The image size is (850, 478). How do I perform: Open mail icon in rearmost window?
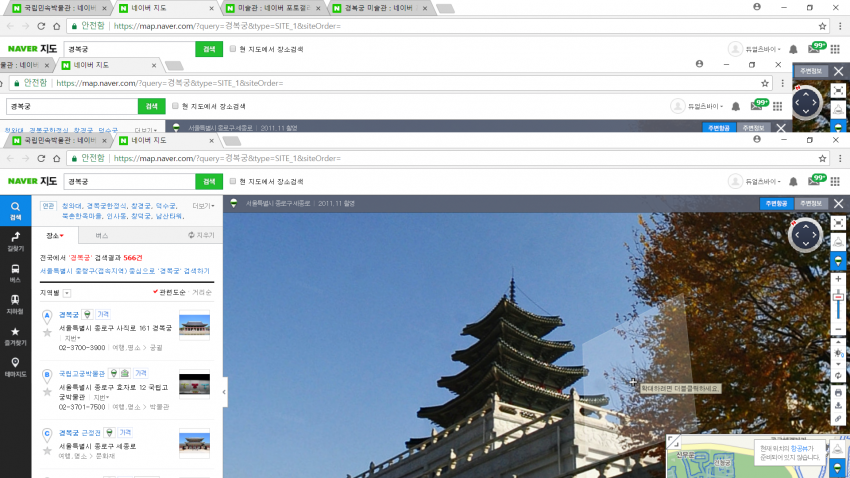pos(814,49)
